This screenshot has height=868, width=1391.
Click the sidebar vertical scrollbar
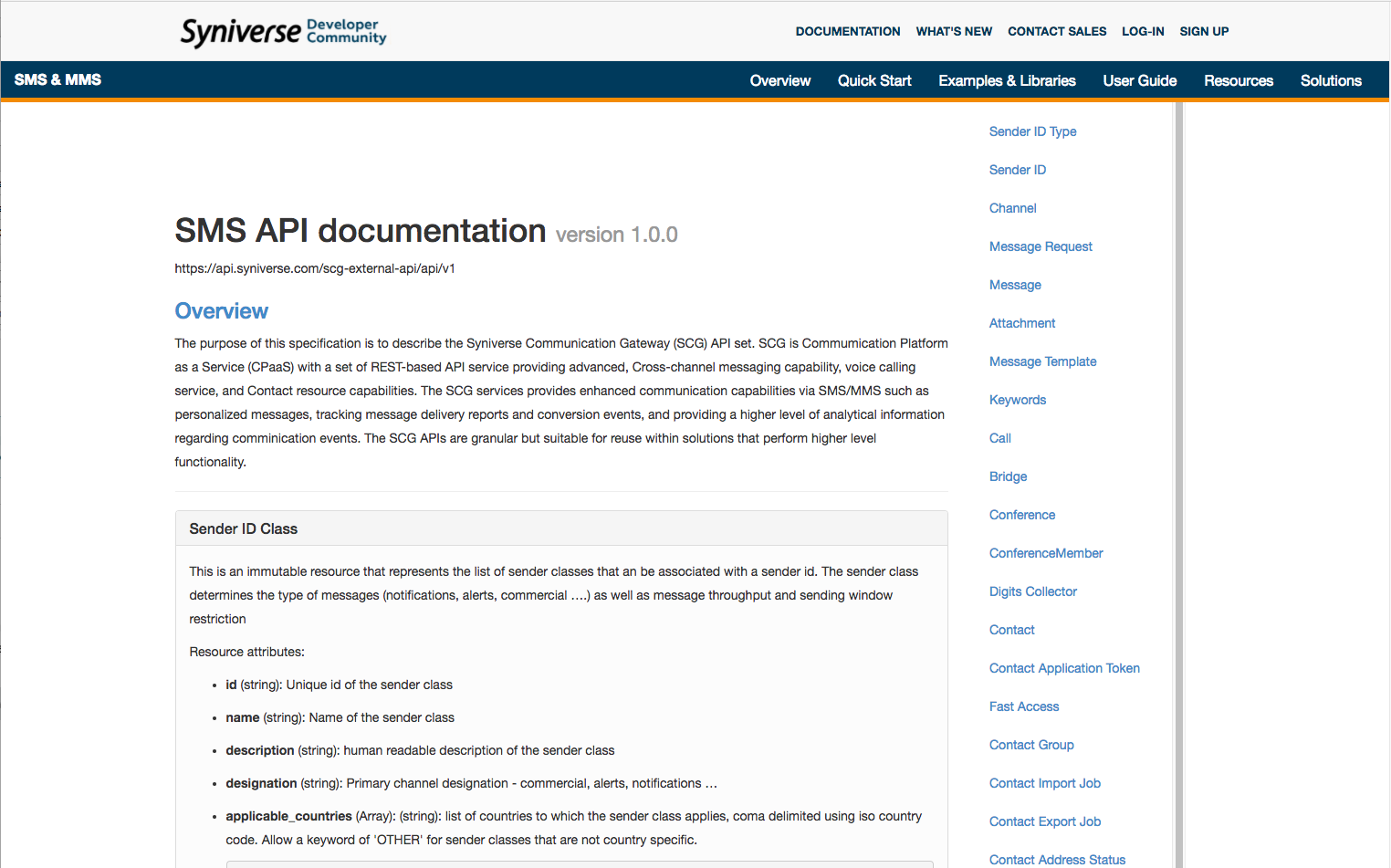1178,484
